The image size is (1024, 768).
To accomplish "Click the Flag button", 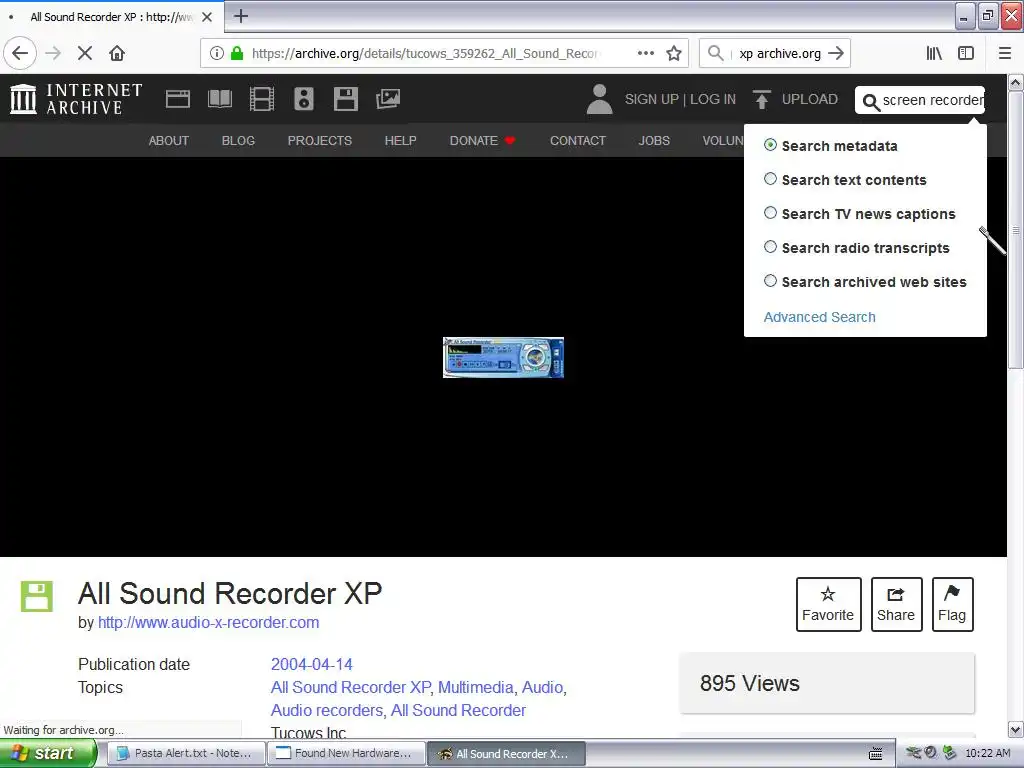I will [952, 604].
